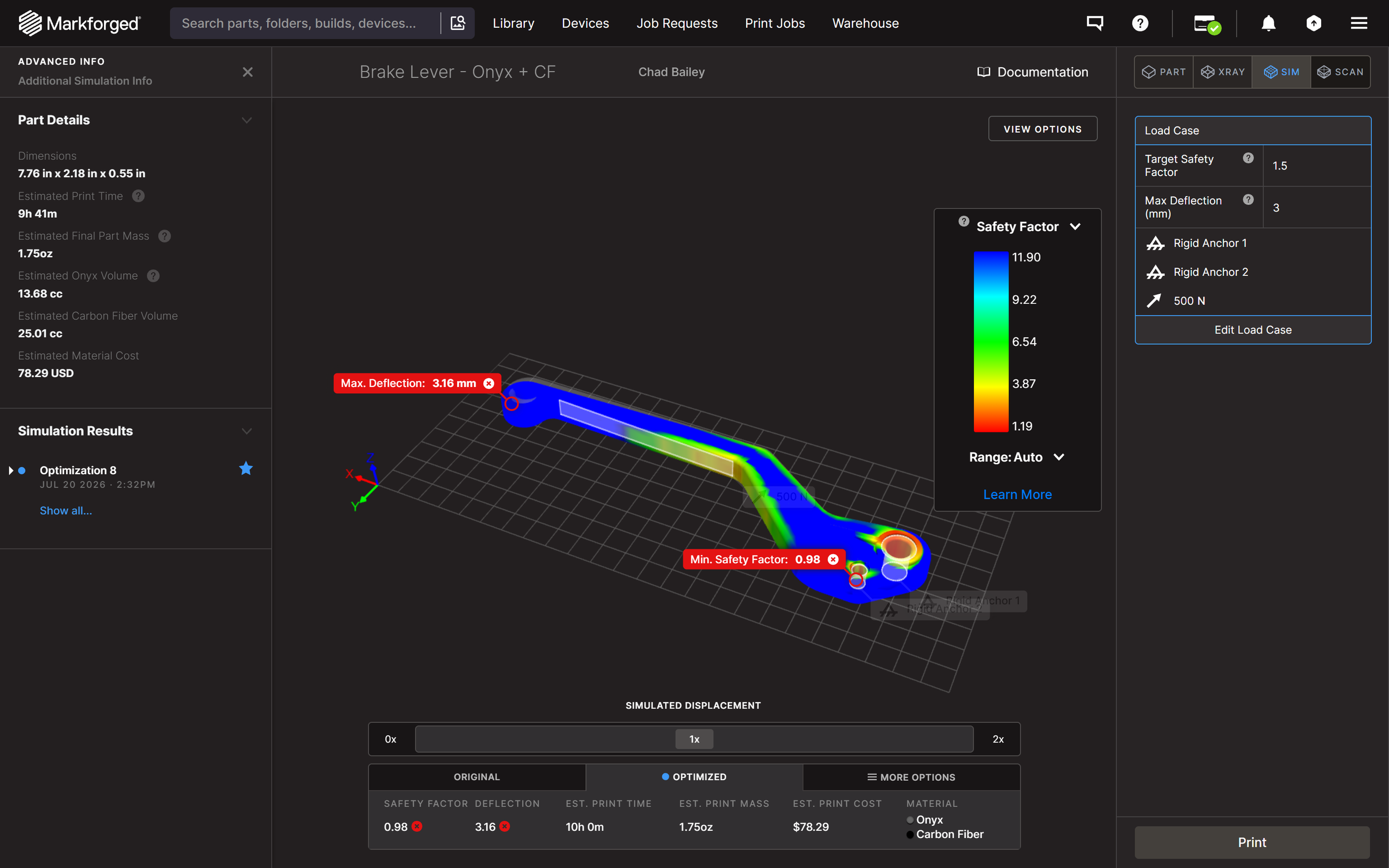The width and height of the screenshot is (1389, 868).
Task: Edit the Max Deflection value 3
Action: tap(1317, 207)
